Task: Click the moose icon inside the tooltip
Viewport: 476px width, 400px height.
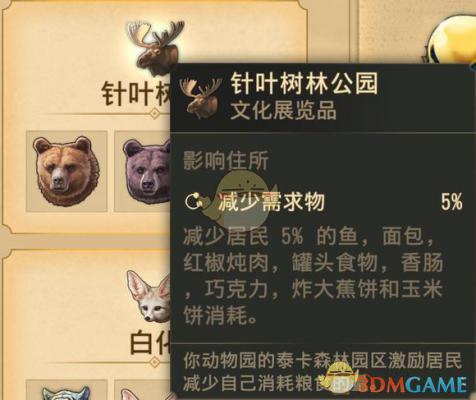Action: pyautogui.click(x=201, y=98)
